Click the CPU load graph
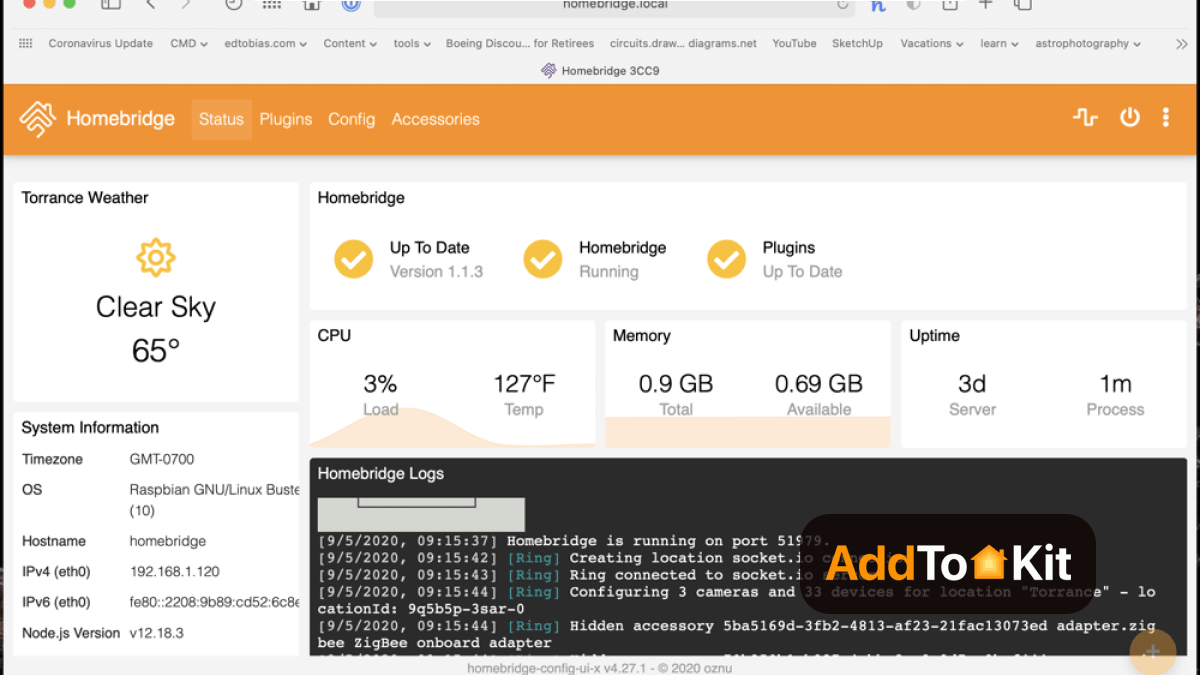Viewport: 1200px width, 675px height. pyautogui.click(x=452, y=426)
